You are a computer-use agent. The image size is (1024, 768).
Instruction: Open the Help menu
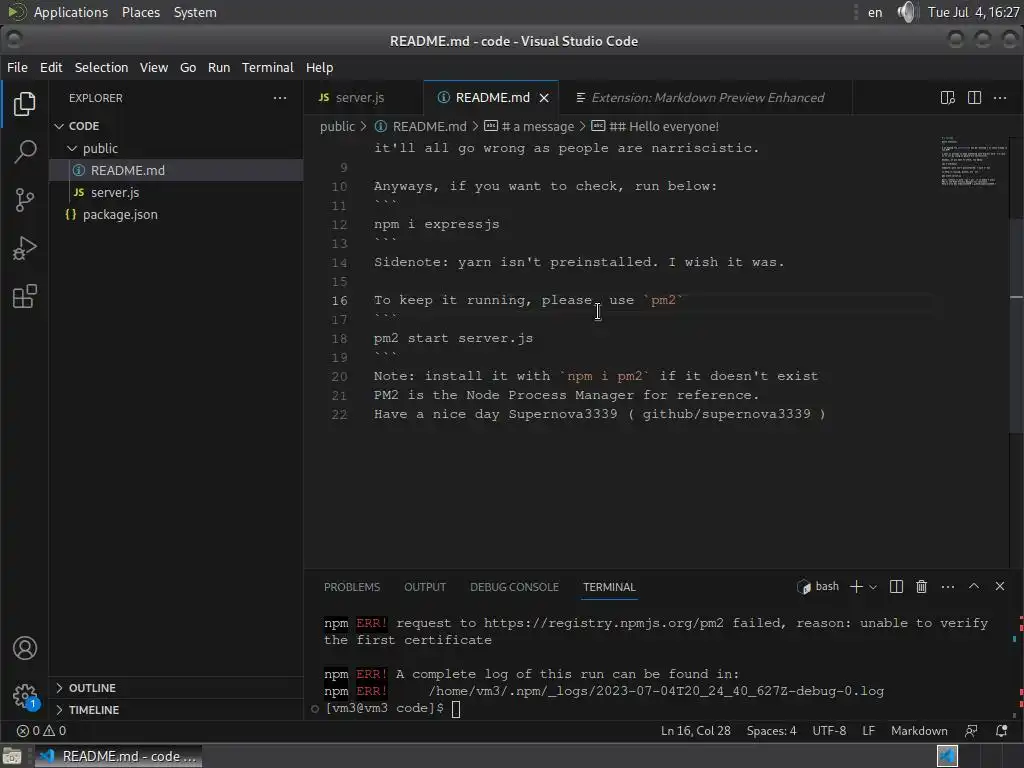[319, 67]
